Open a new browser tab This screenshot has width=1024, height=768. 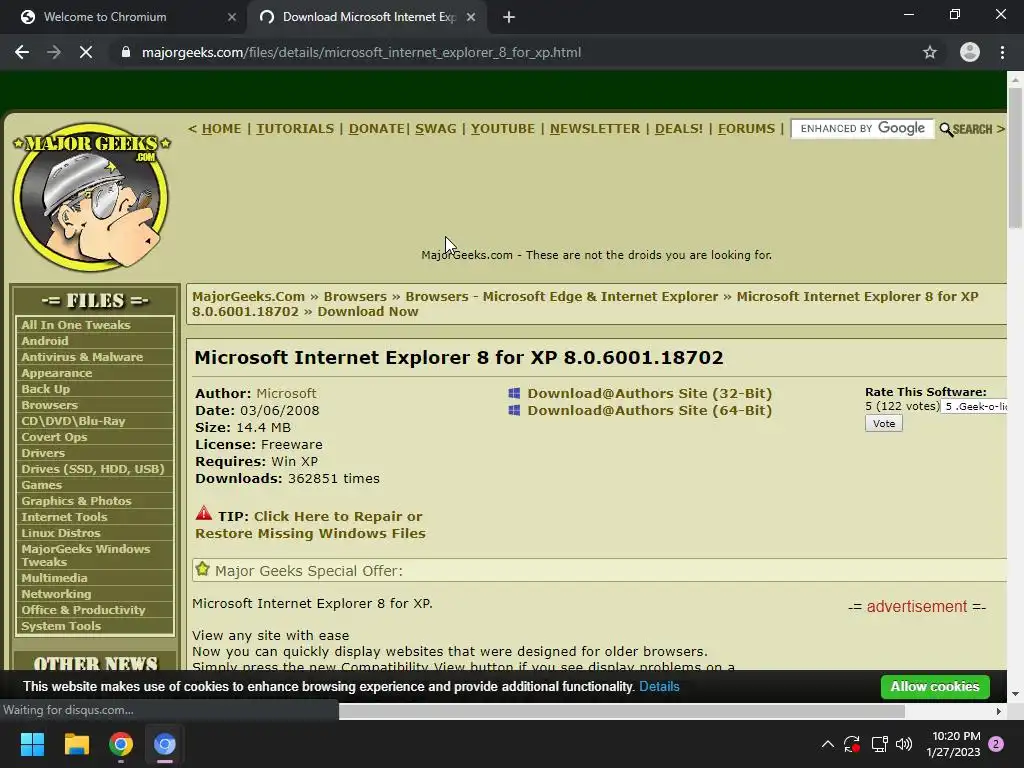pos(509,17)
